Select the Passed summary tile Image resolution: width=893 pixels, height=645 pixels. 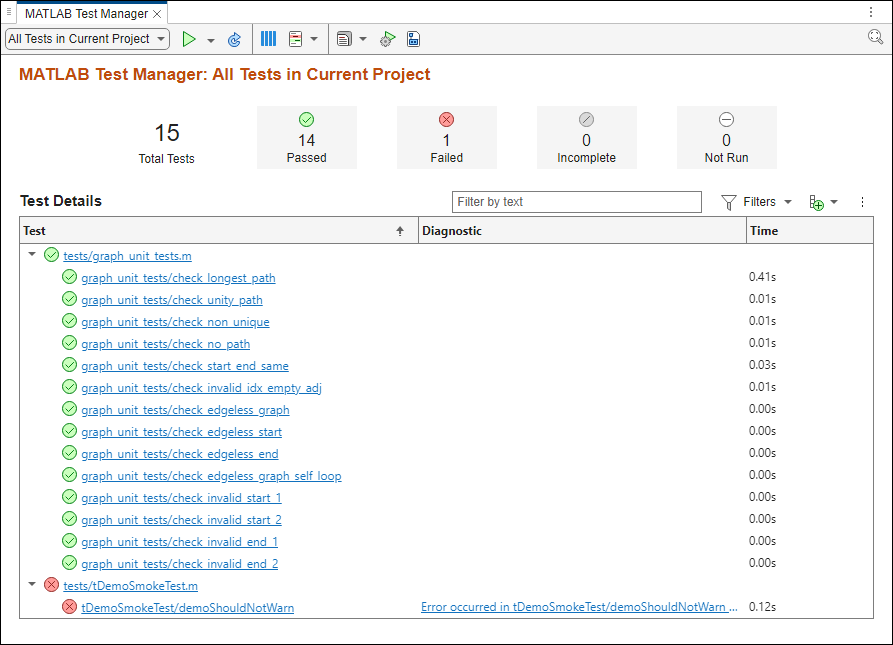click(x=306, y=137)
